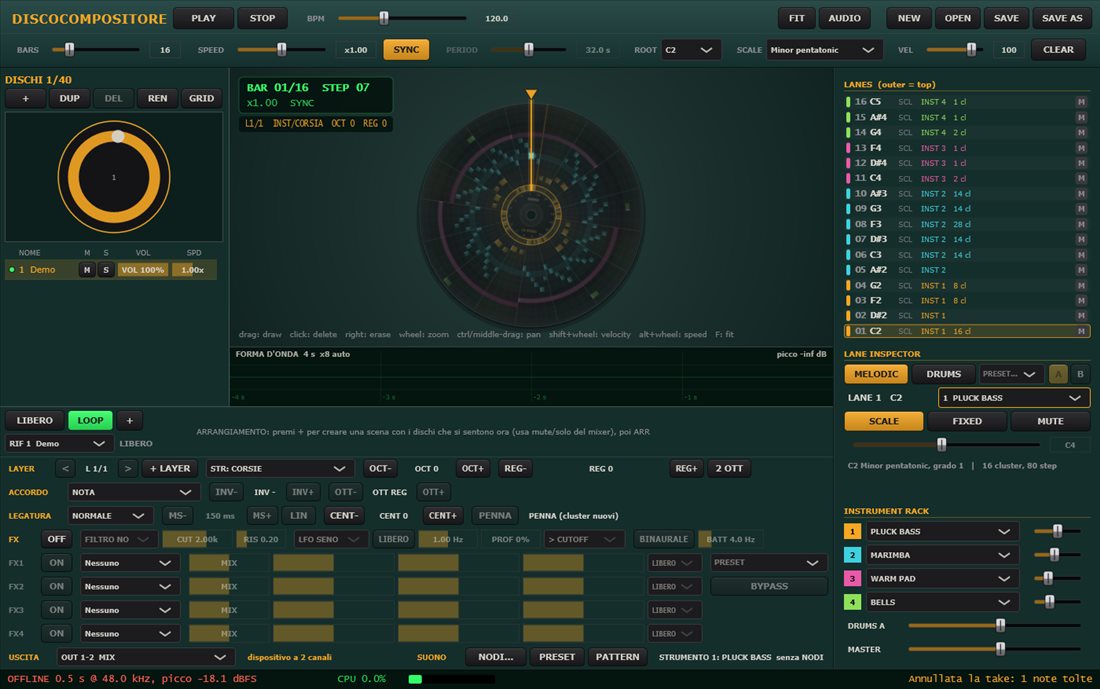Open the ROOT note dropdown
This screenshot has width=1100, height=689.
691,50
